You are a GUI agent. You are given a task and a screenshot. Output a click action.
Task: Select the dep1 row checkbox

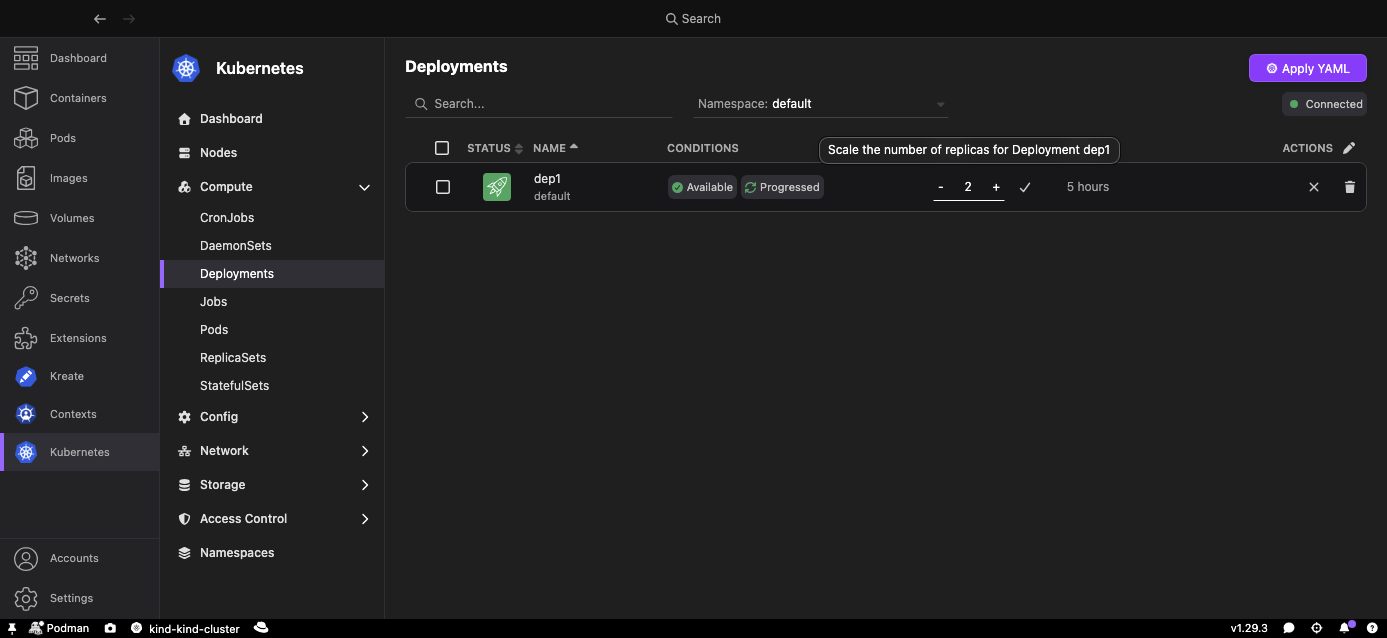[443, 187]
